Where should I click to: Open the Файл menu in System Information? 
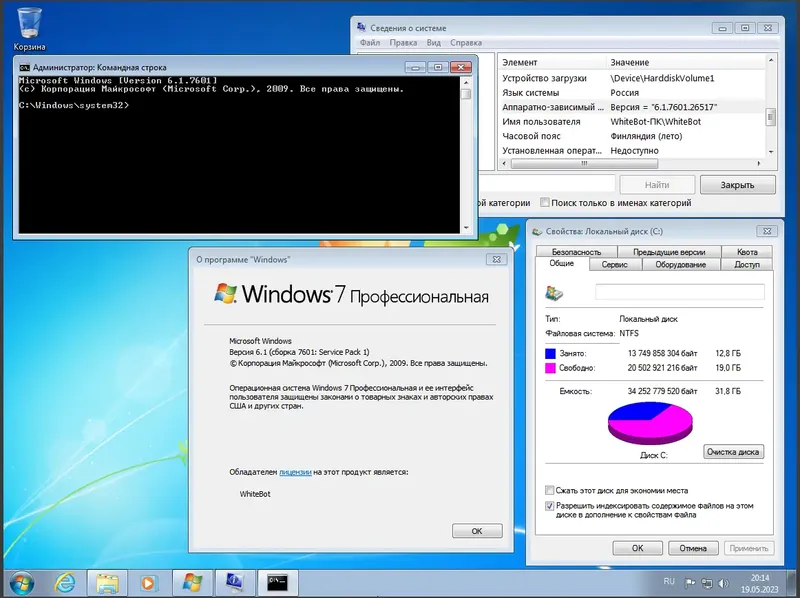(370, 43)
